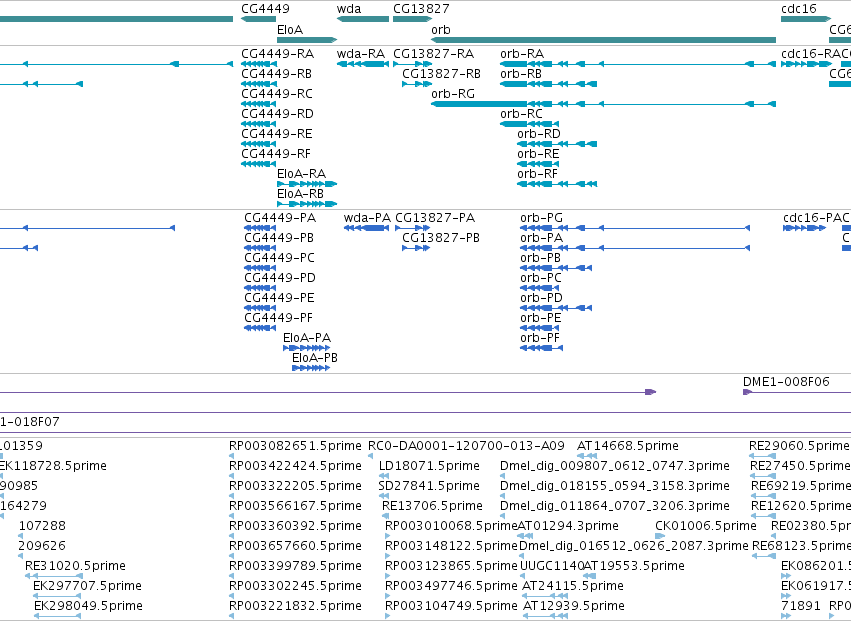The image size is (851, 621).
Task: Click the CG13827-RA transcript label
Action: click(x=434, y=54)
